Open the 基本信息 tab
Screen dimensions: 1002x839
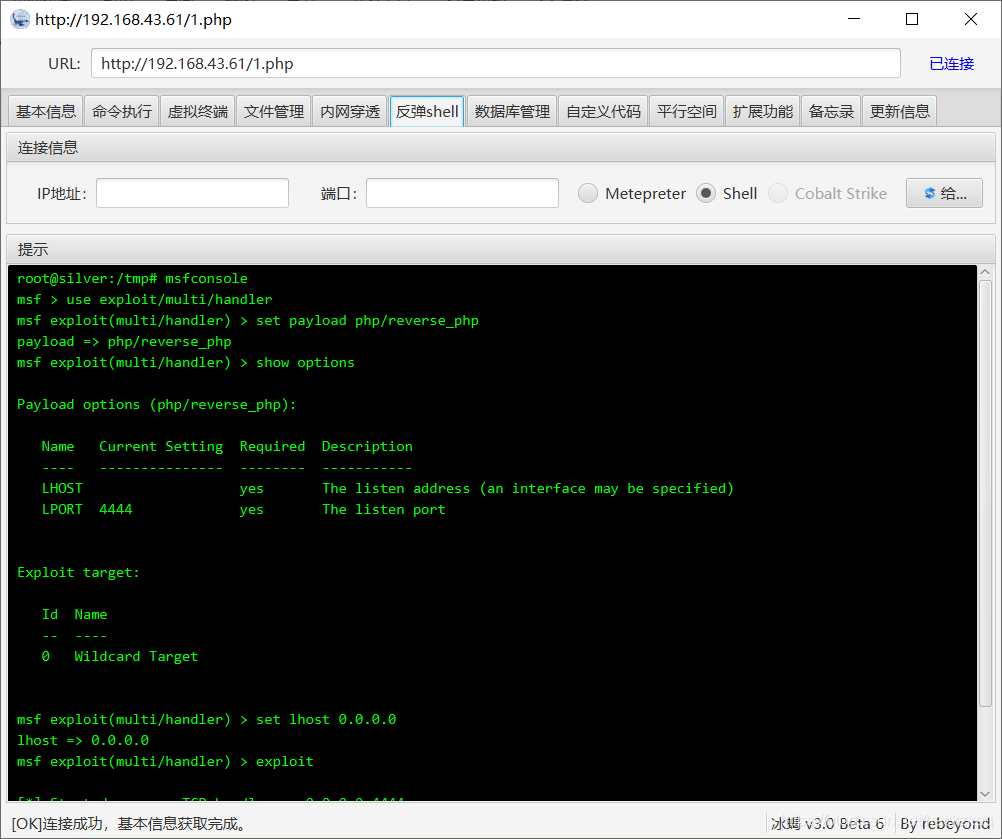click(46, 111)
